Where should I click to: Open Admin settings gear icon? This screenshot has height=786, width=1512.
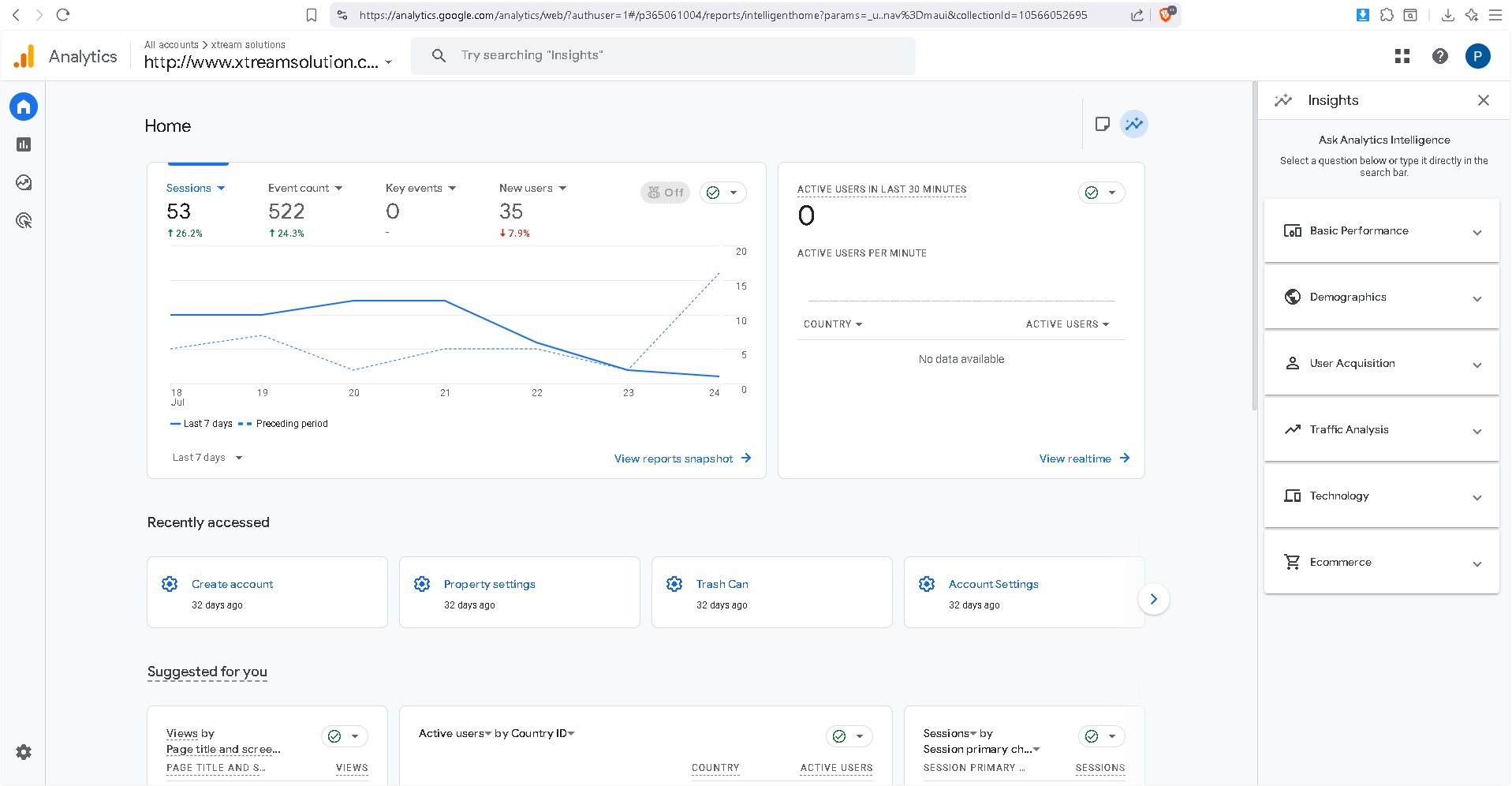[x=24, y=752]
